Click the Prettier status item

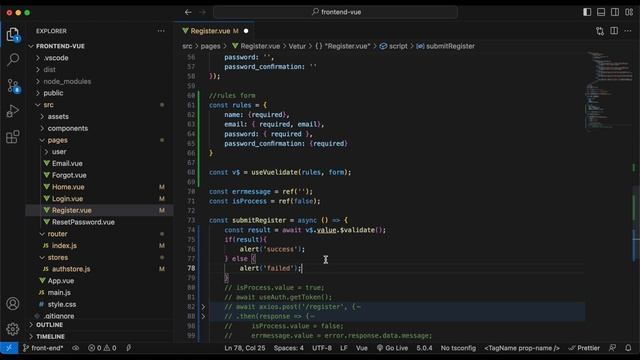(x=584, y=348)
